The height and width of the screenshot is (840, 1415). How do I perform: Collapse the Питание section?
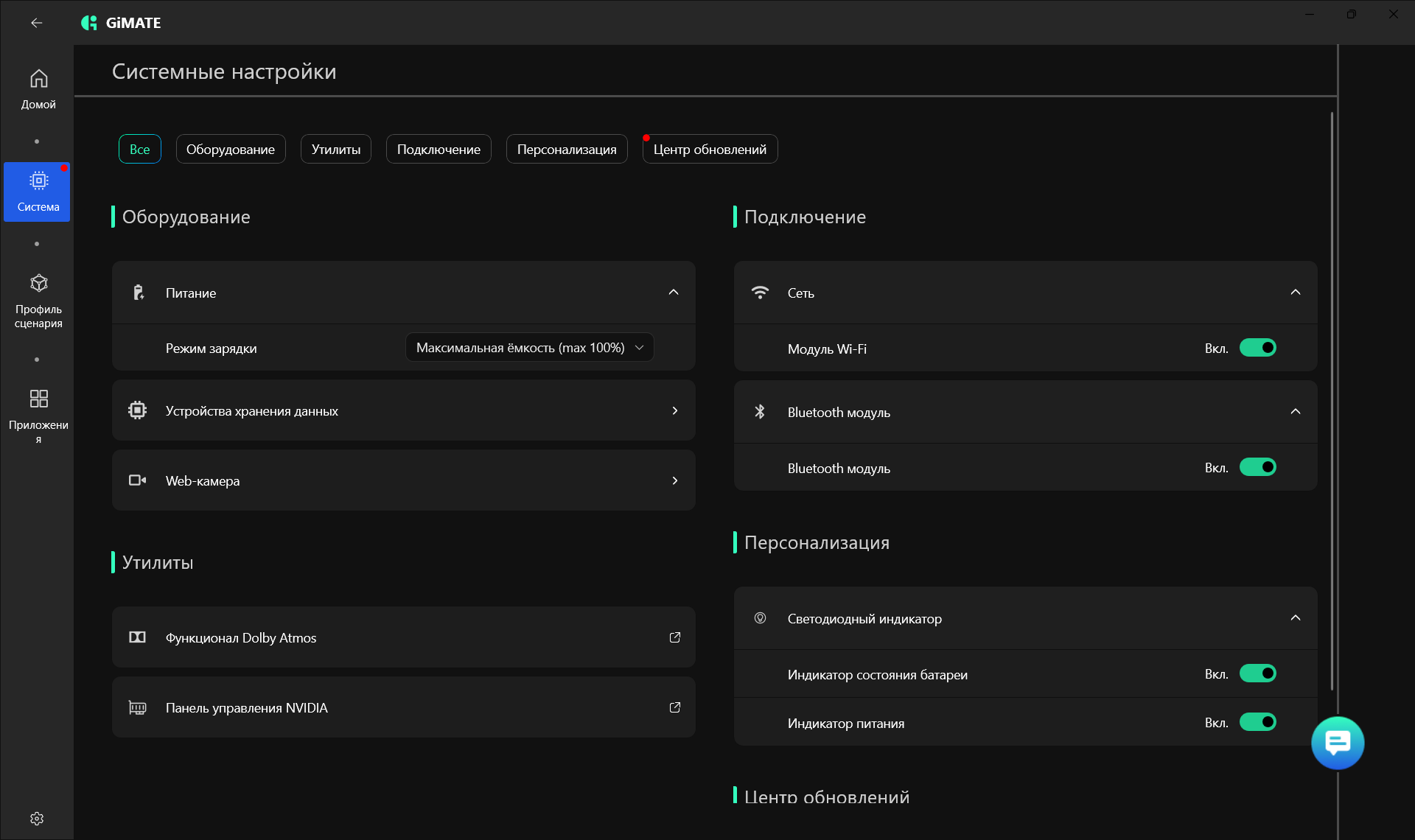[x=673, y=293]
